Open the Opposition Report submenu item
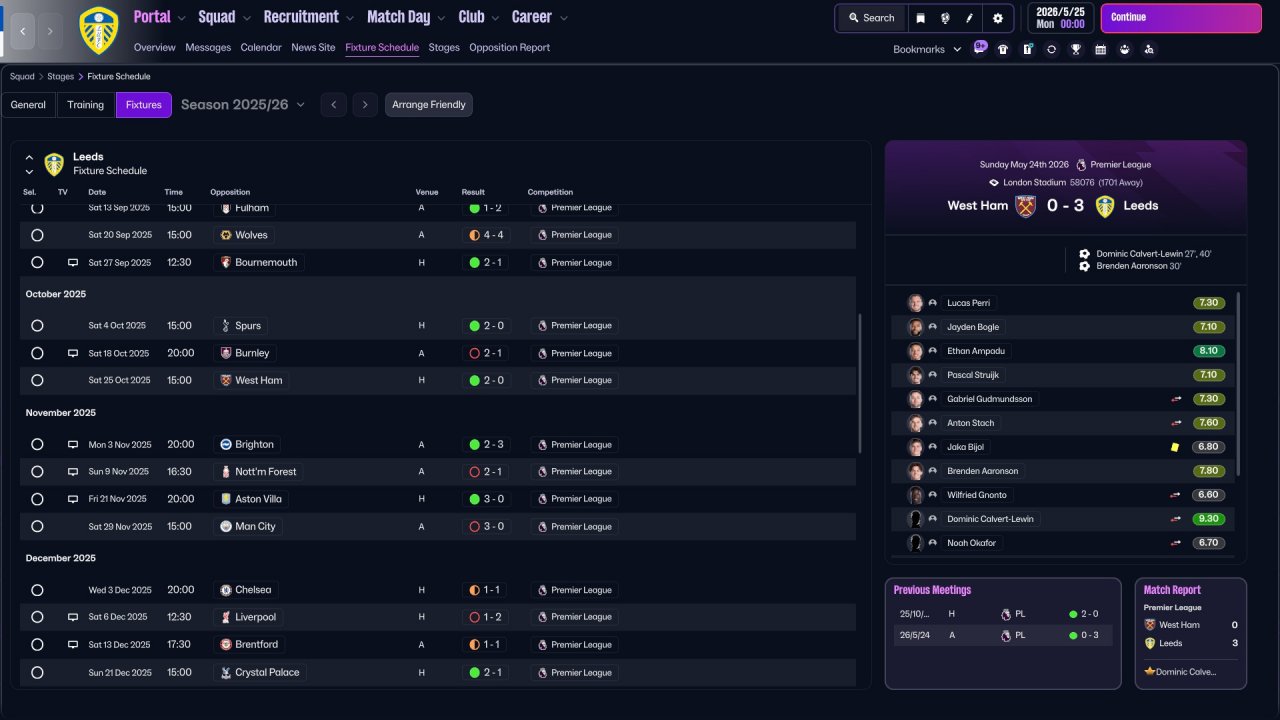Viewport: 1280px width, 720px height. tap(509, 47)
